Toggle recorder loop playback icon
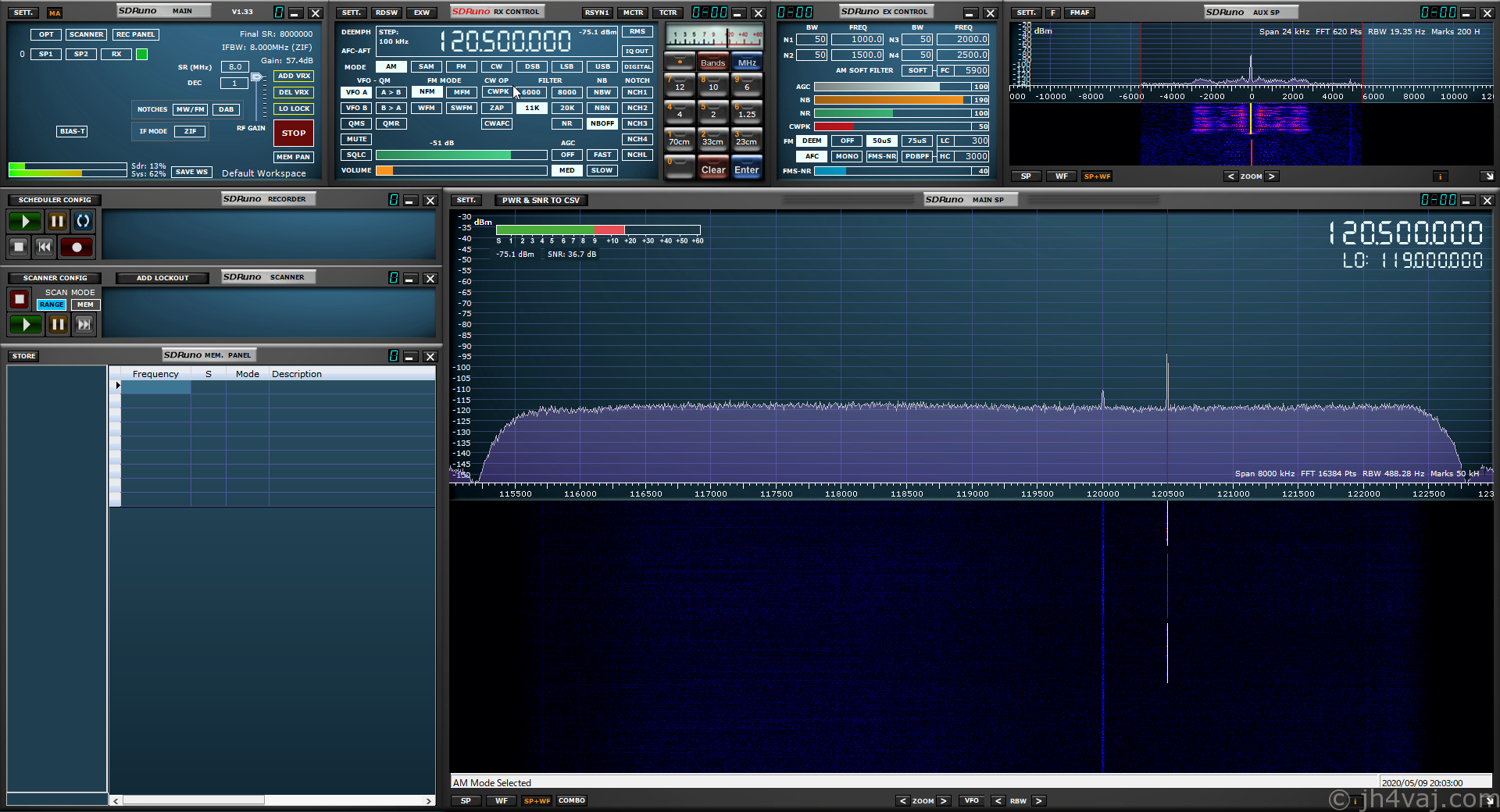Viewport: 1500px width, 812px height. click(x=83, y=222)
